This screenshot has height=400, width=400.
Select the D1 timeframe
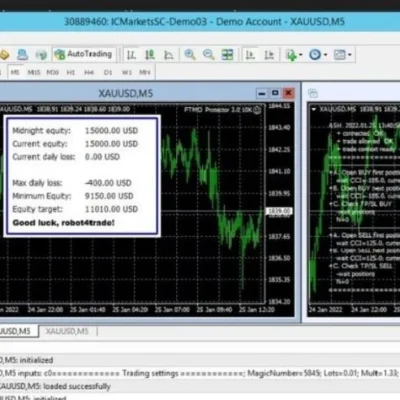point(108,72)
